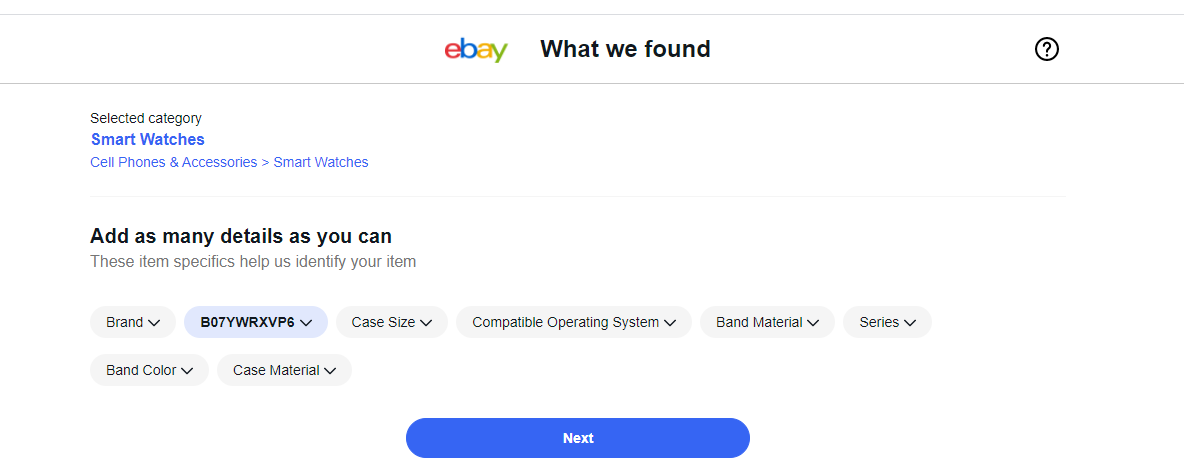Image resolution: width=1184 pixels, height=471 pixels.
Task: Click the chevron arrow beside Band Color
Action: [187, 371]
